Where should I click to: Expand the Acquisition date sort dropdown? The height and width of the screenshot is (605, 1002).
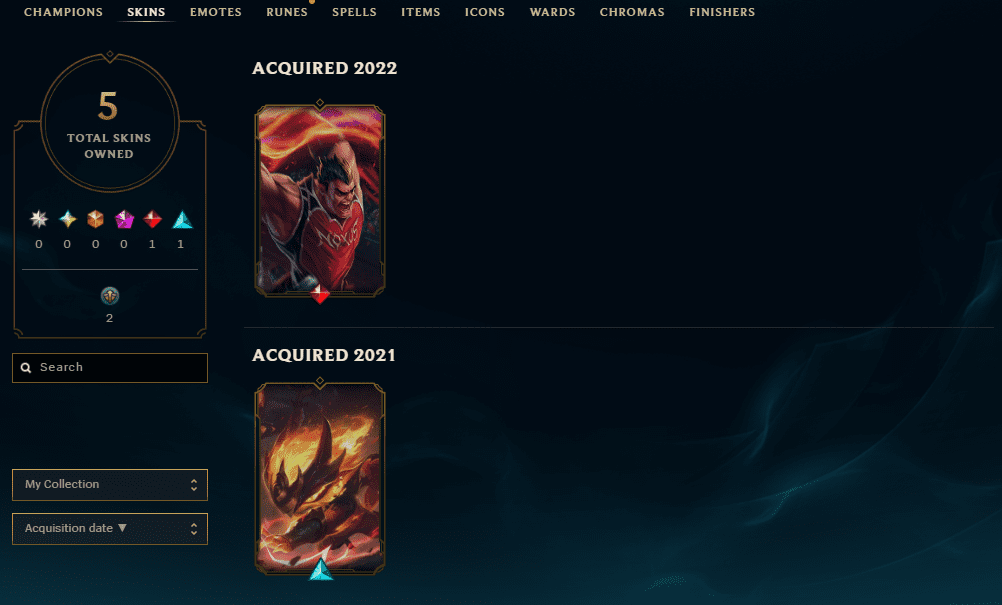pos(110,529)
